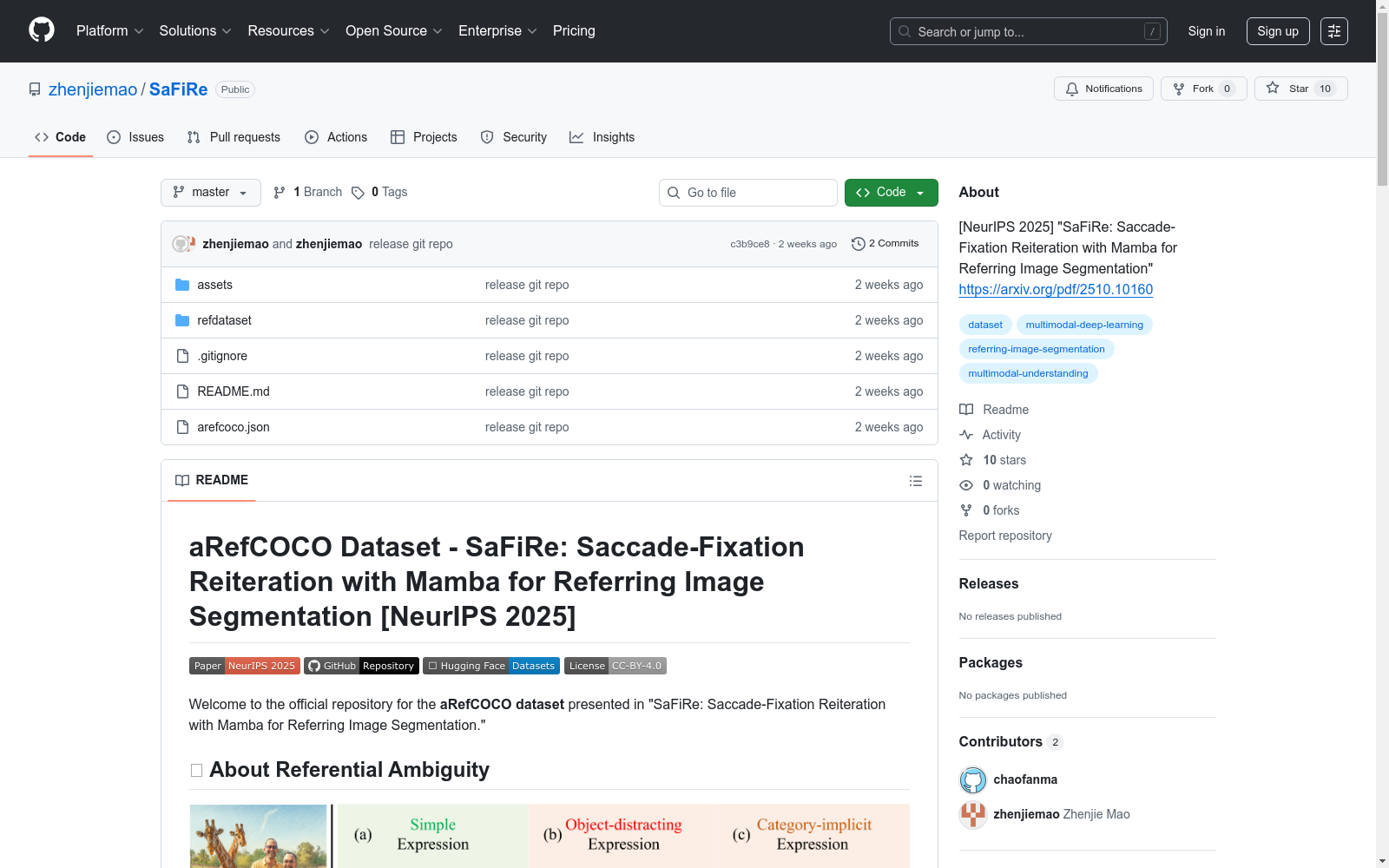Click chaofanma contributor avatar

pos(973,779)
